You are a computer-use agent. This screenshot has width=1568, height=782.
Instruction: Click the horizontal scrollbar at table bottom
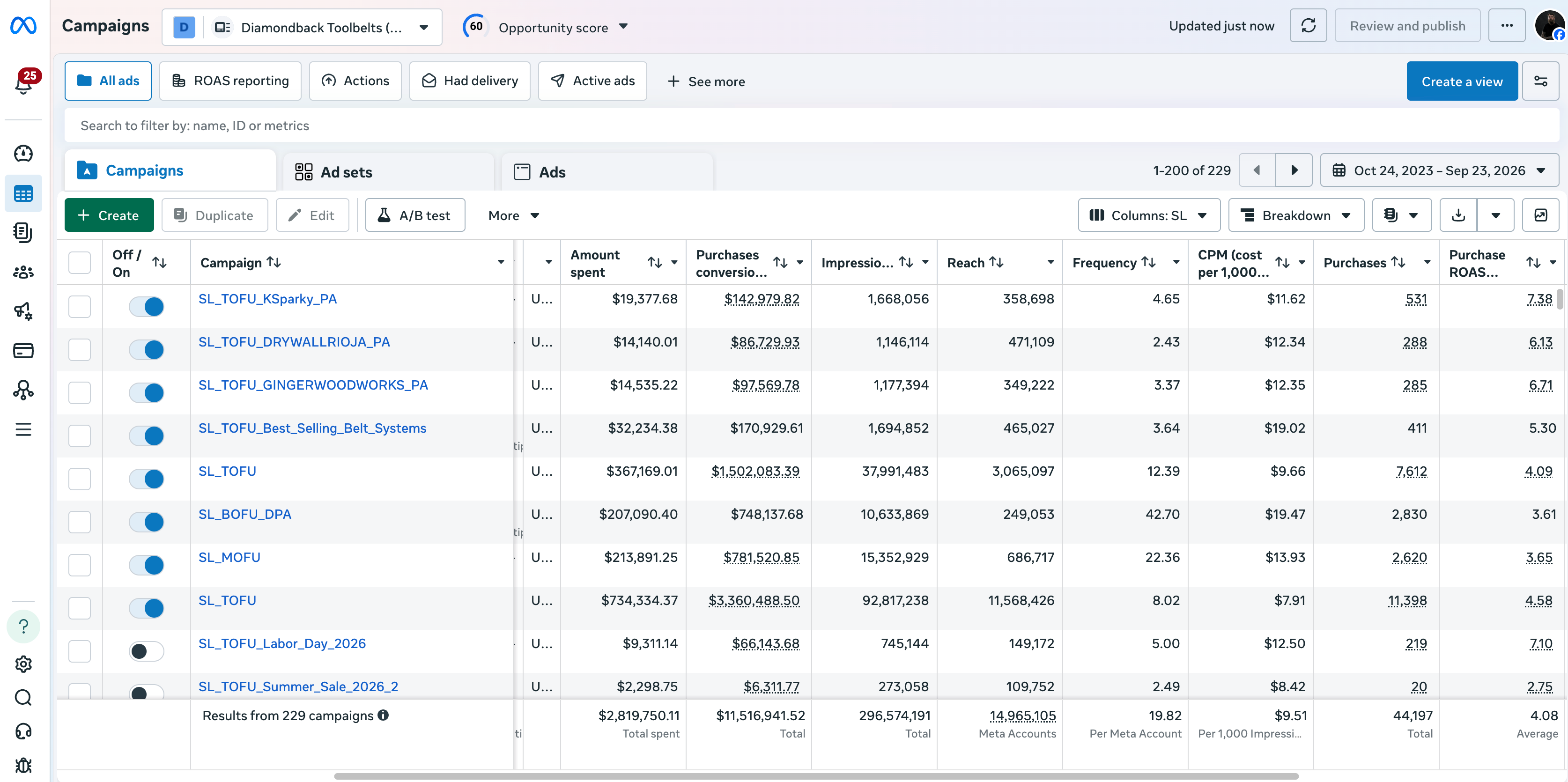[816, 776]
